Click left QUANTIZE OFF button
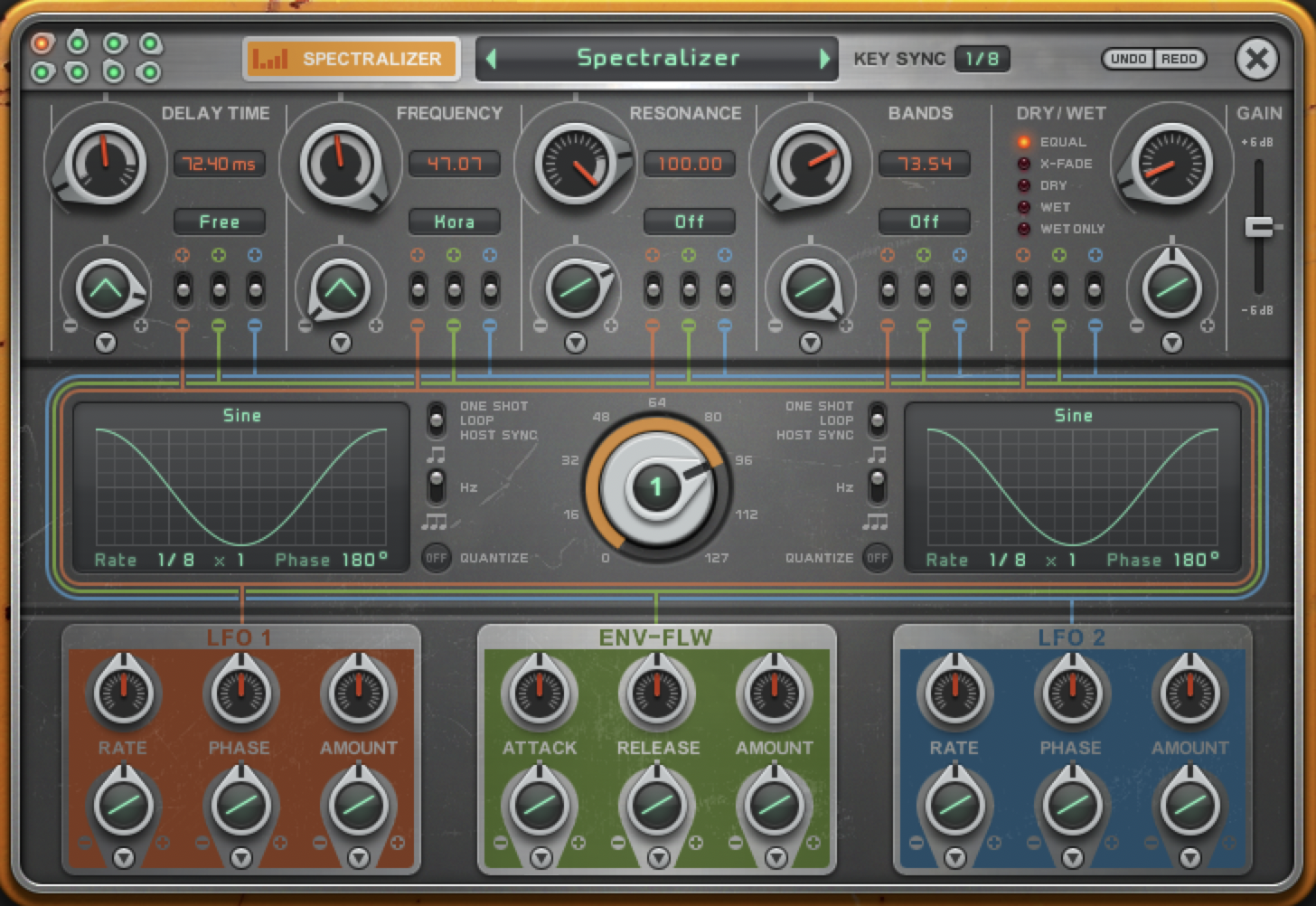Image resolution: width=1316 pixels, height=906 pixels. point(437,558)
